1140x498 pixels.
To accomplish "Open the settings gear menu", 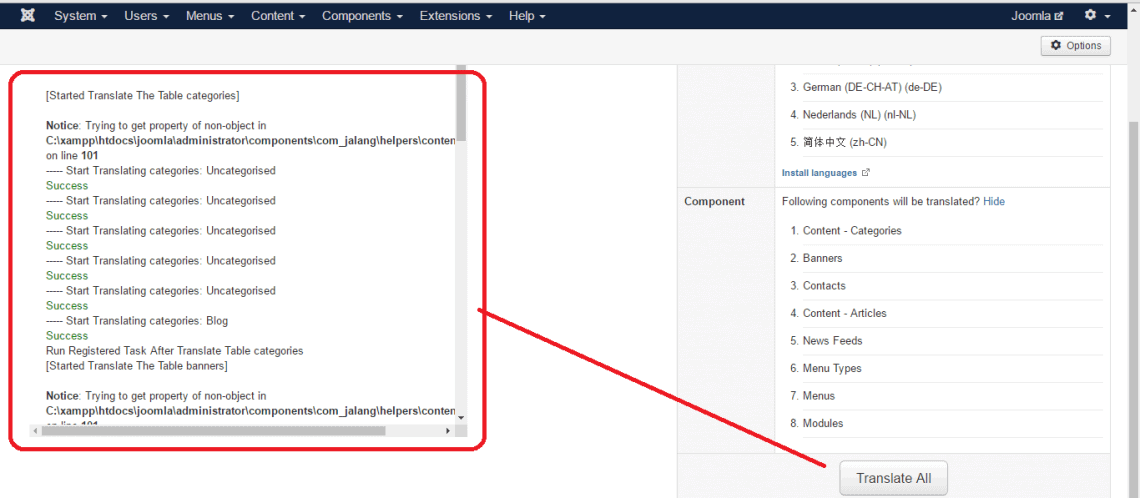I will (1097, 16).
